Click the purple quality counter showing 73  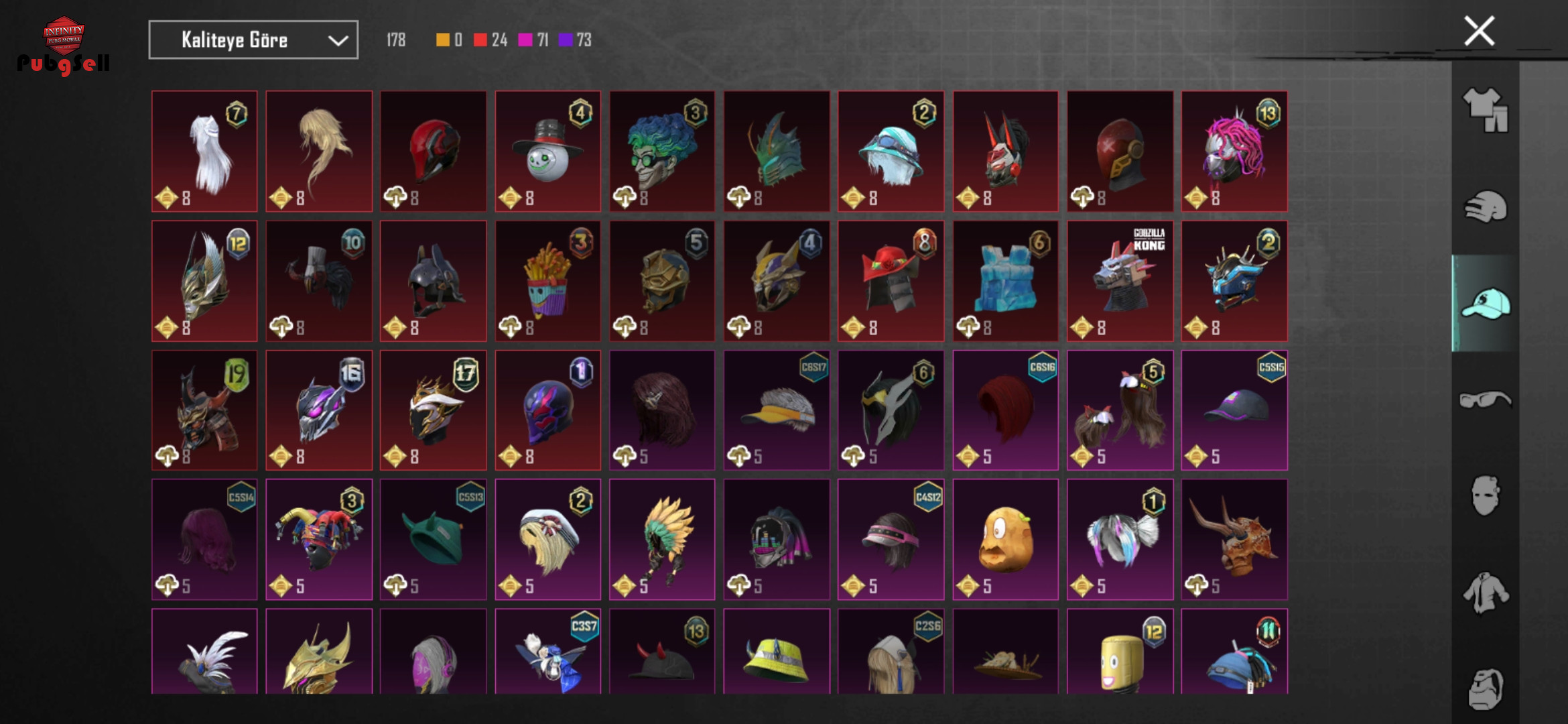(x=575, y=40)
